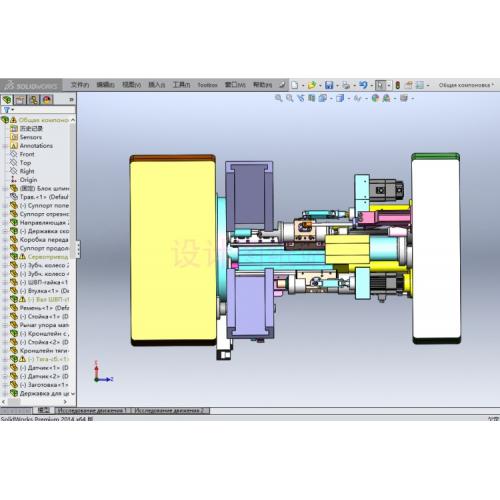Open the FeatureManager design tree tab
Viewport: 500px width, 500px height.
(7, 100)
